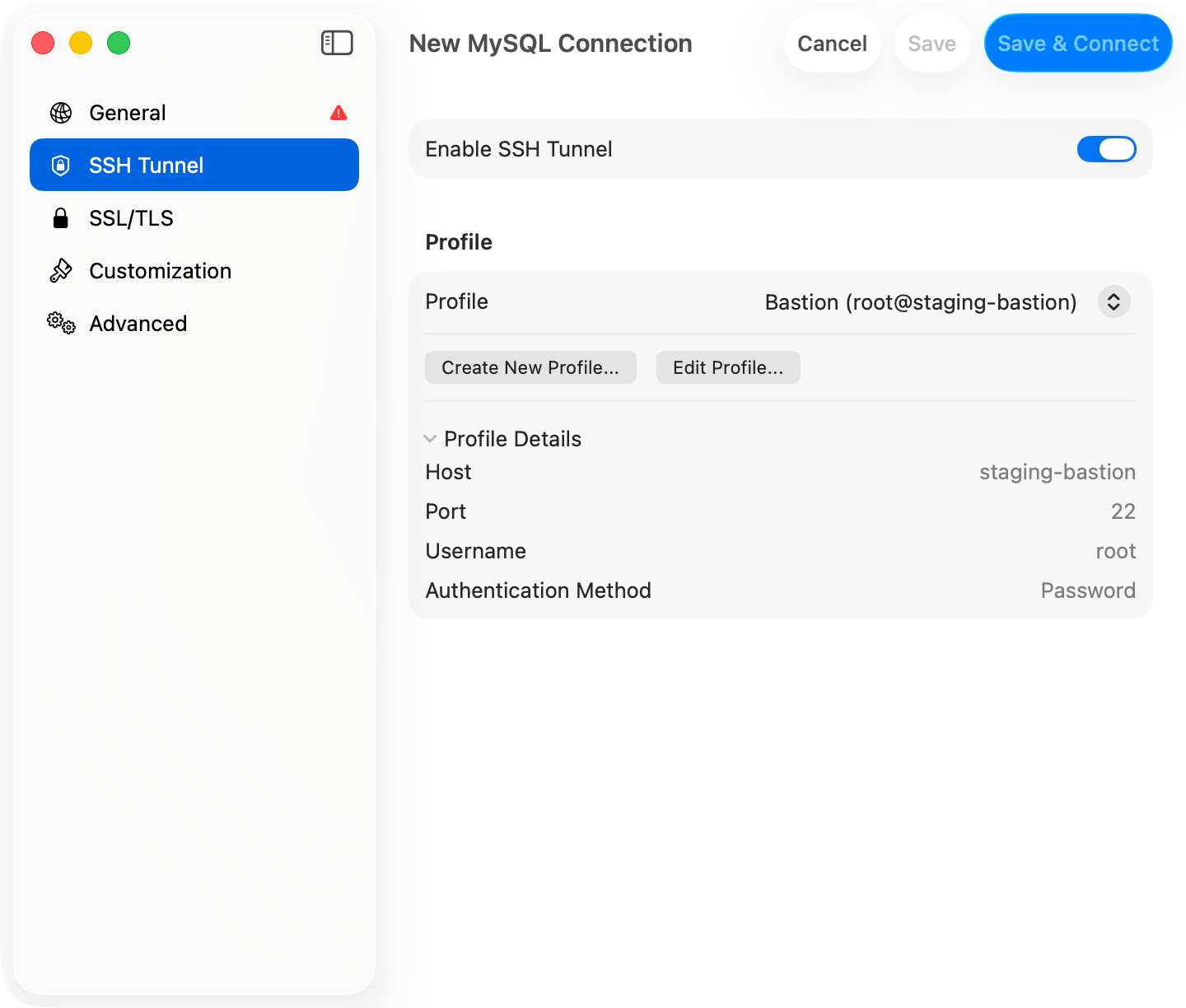The height and width of the screenshot is (1008, 1186).
Task: Disable the Enable SSH Tunnel switch
Action: tap(1106, 149)
